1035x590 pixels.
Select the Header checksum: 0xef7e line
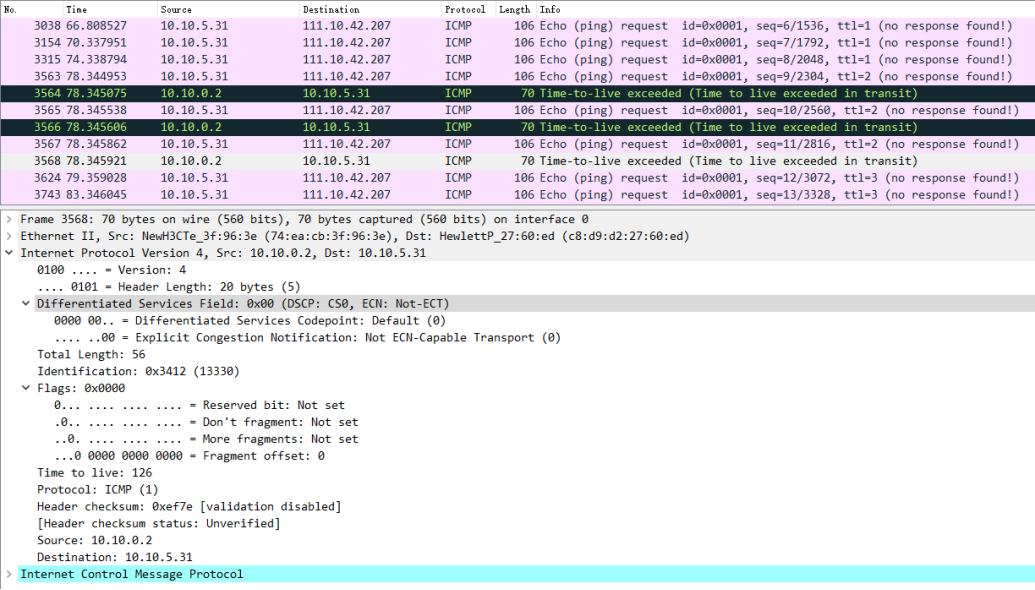(x=189, y=507)
